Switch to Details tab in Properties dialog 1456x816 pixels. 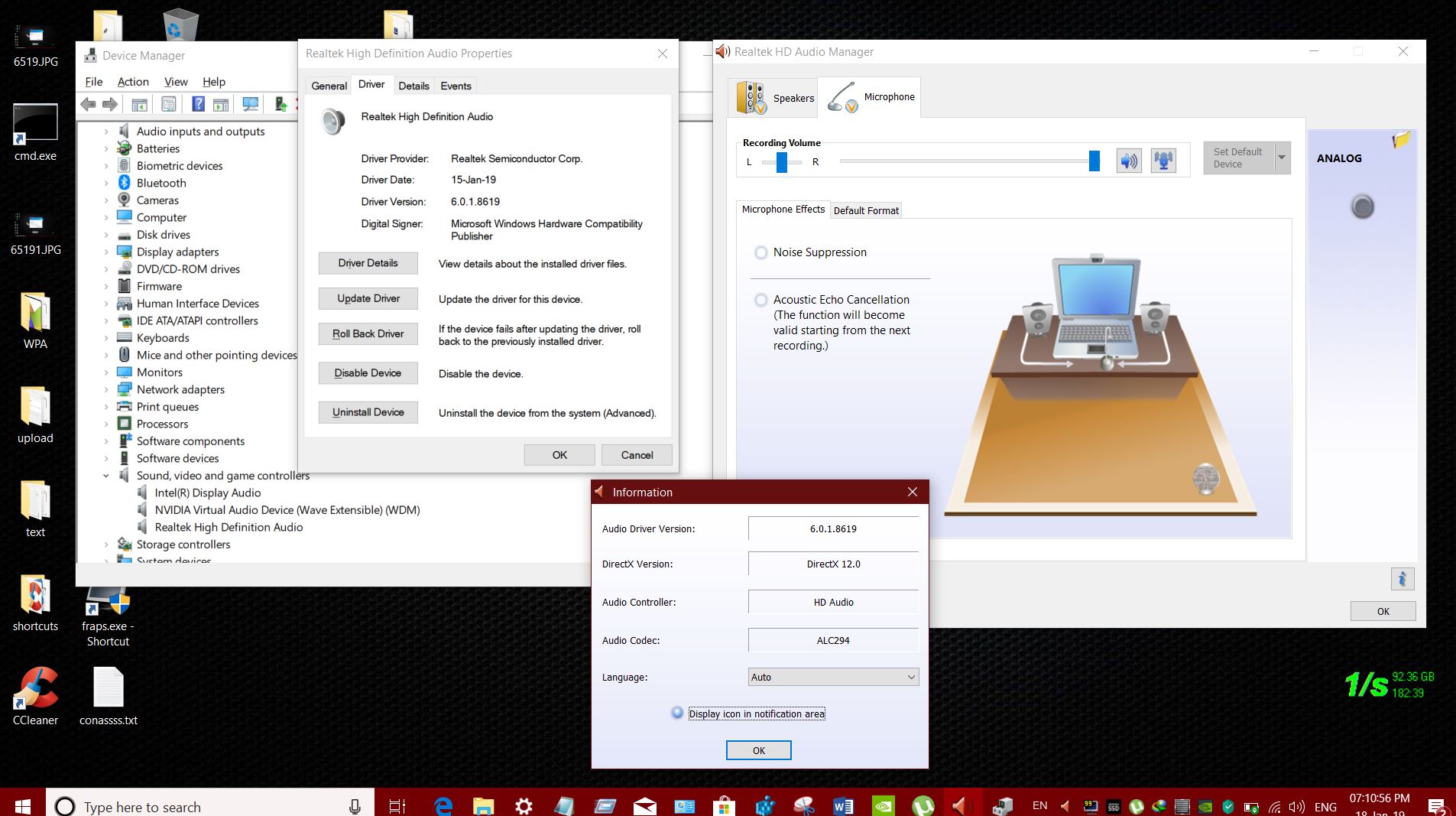click(x=413, y=86)
